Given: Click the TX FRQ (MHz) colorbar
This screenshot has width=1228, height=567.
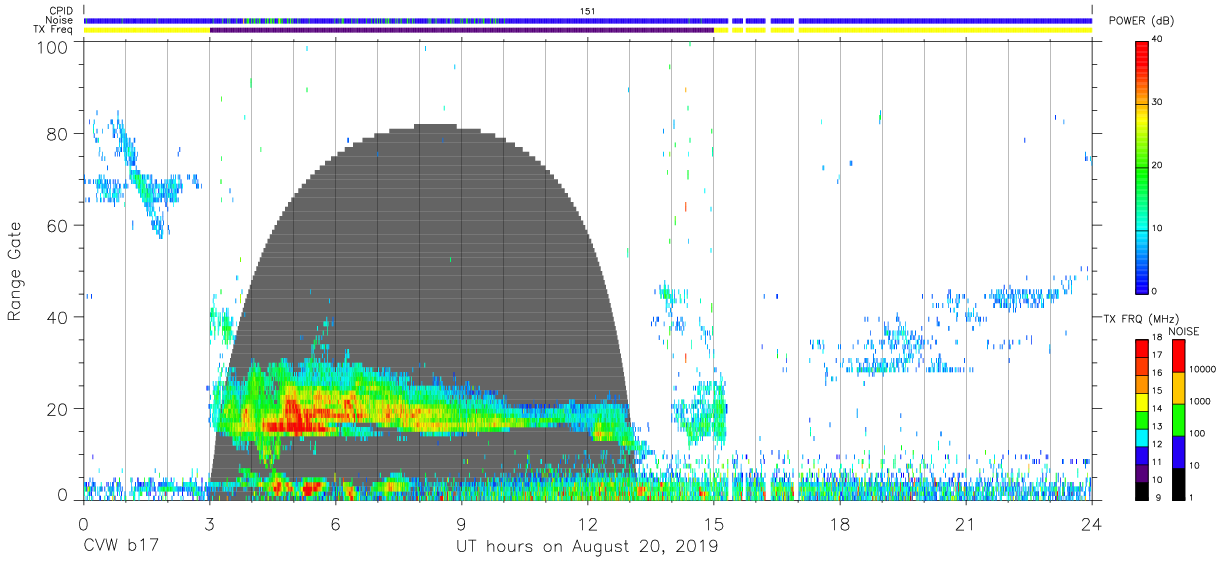Looking at the screenshot, I should 1142,419.
